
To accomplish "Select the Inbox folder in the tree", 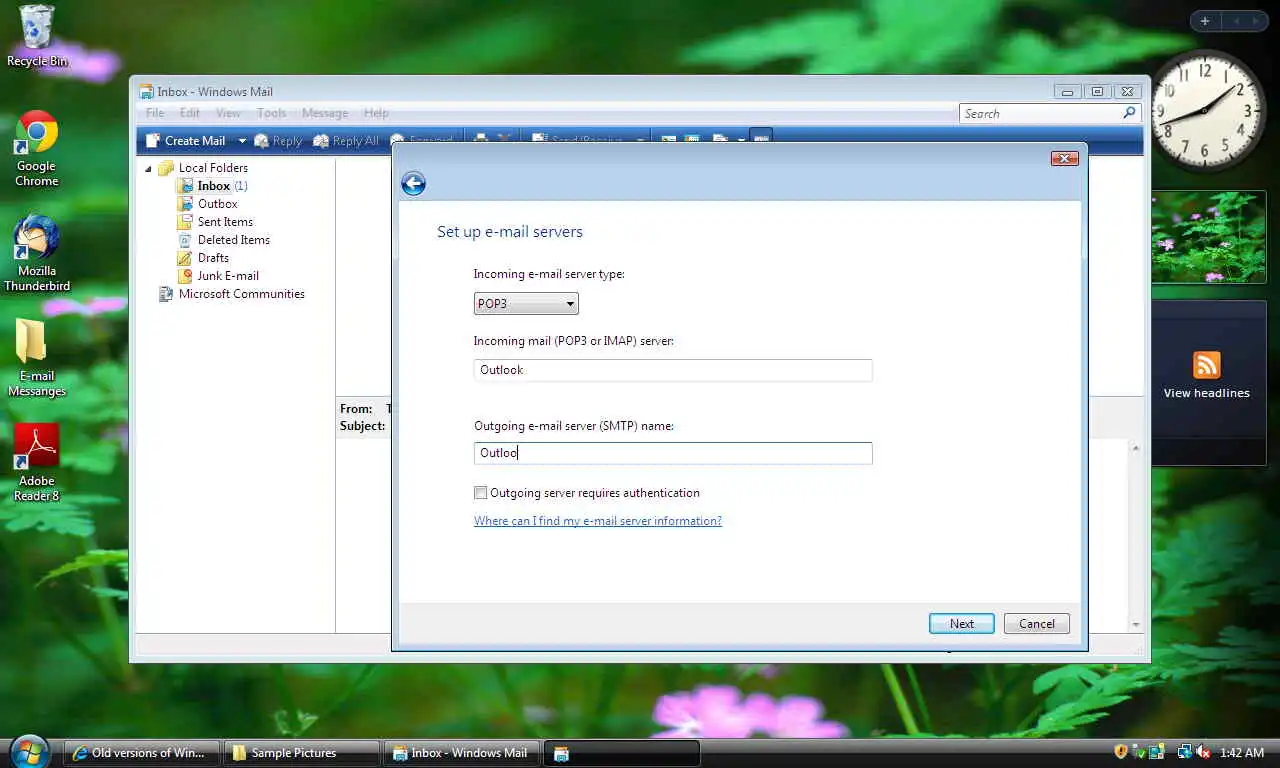I will [213, 186].
